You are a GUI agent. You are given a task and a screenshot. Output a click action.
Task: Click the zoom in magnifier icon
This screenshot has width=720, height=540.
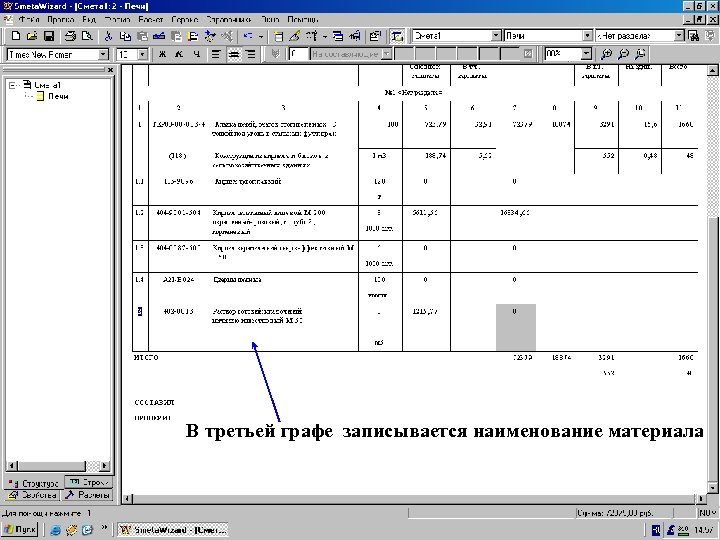pyautogui.click(x=607, y=54)
